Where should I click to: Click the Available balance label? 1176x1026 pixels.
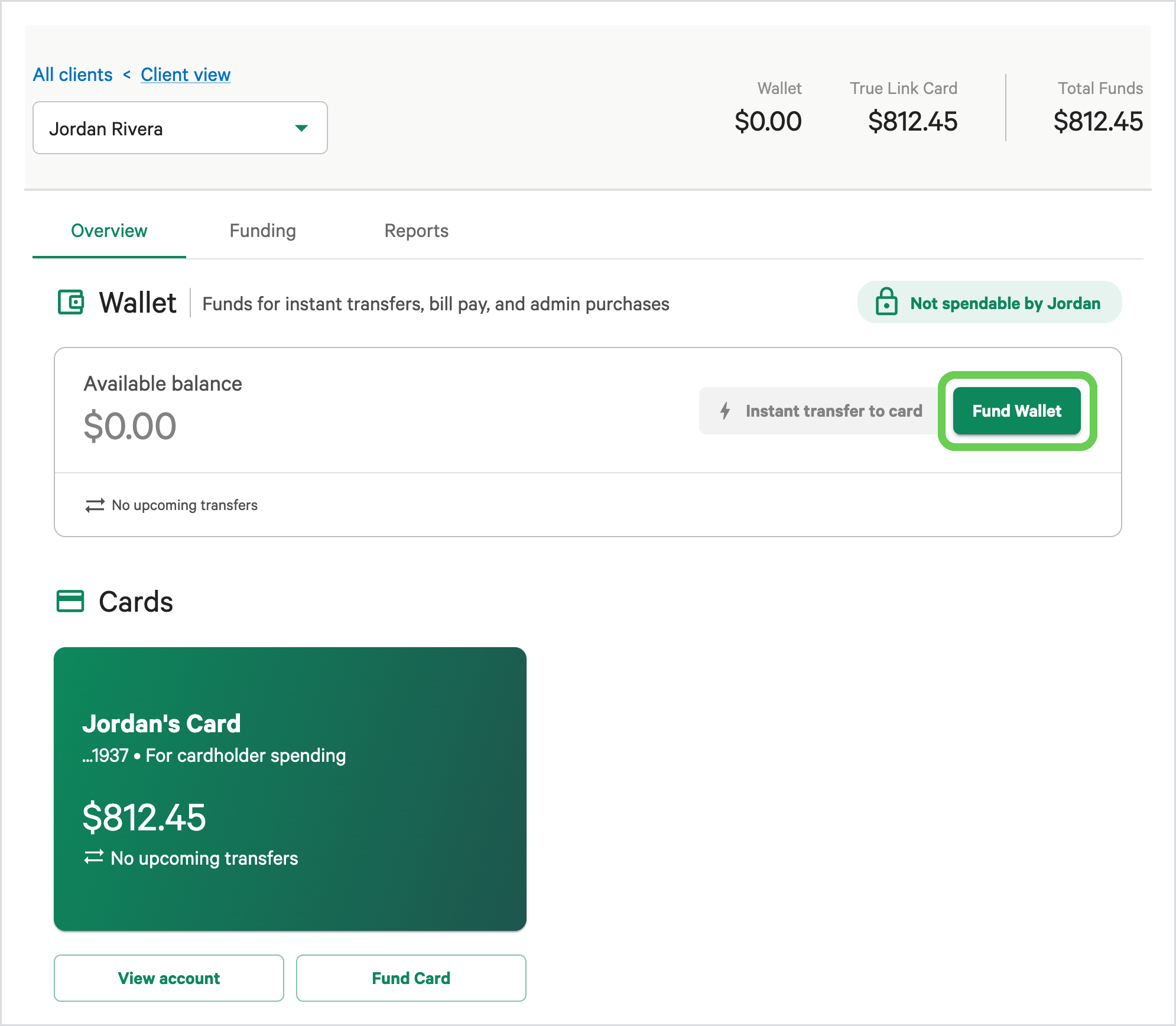click(163, 384)
